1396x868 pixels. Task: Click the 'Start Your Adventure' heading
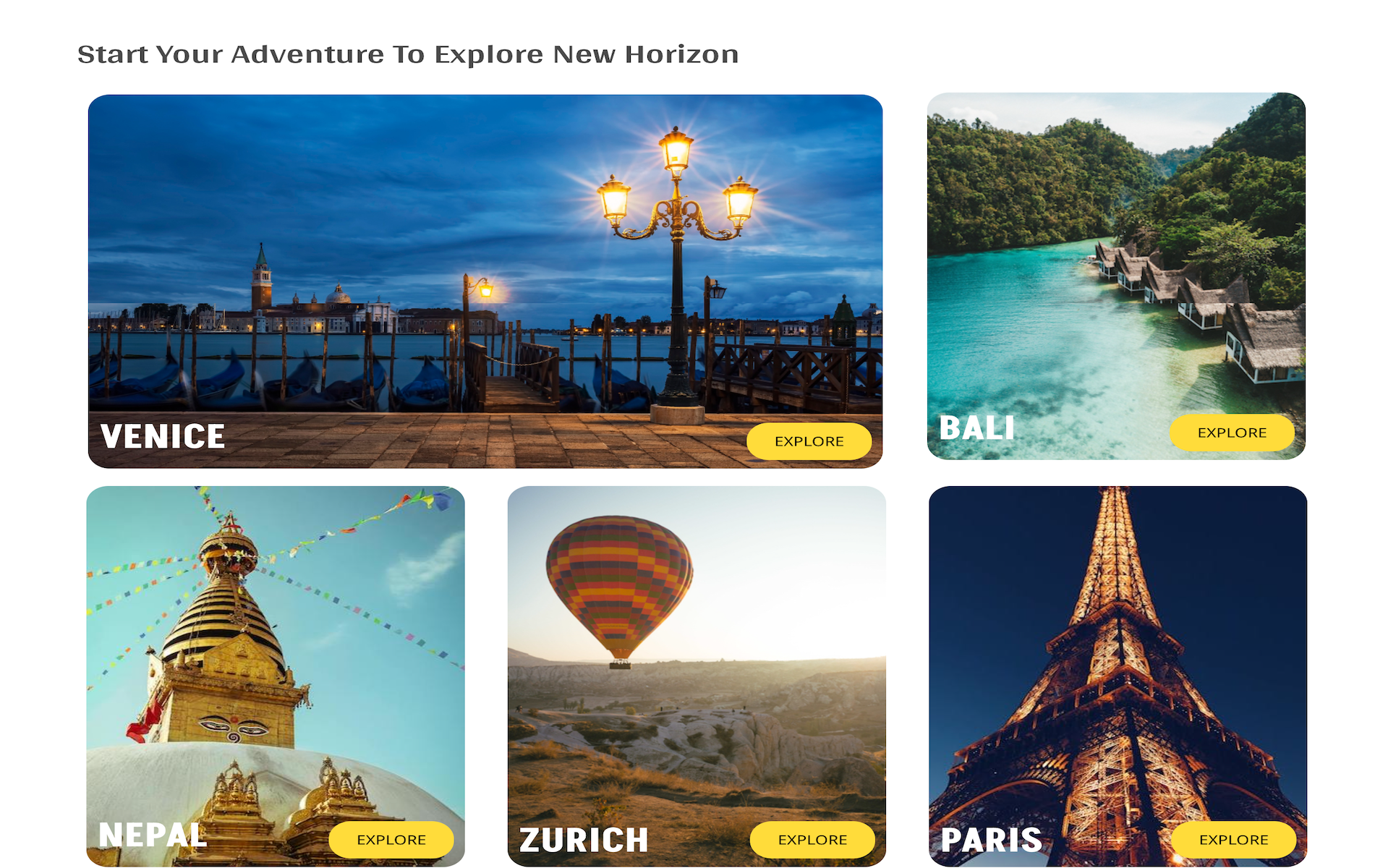coord(408,54)
